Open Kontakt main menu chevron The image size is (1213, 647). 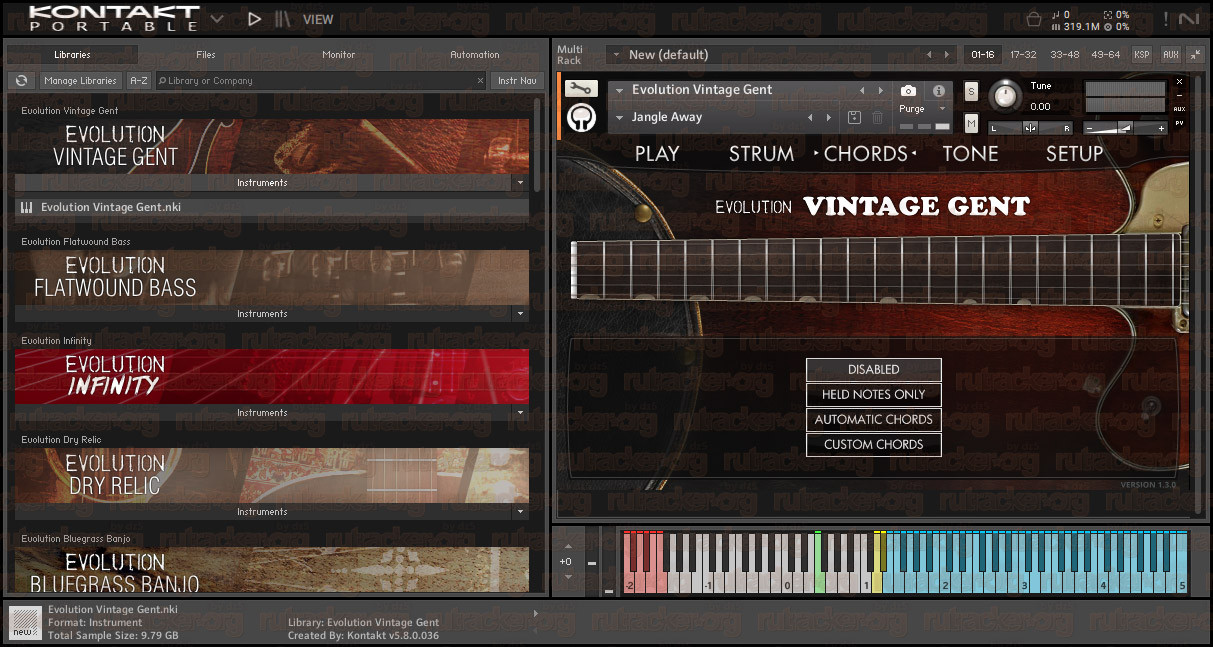point(217,17)
